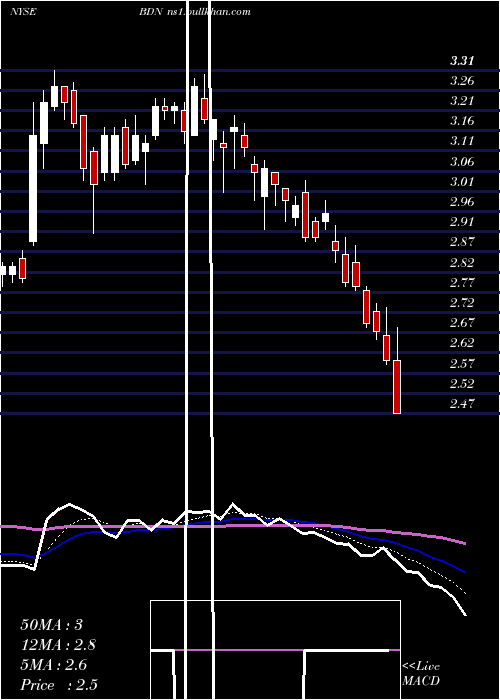The width and height of the screenshot is (500, 700).
Task: Click the tall white candlestick rising from 2.87
Action: (33, 189)
